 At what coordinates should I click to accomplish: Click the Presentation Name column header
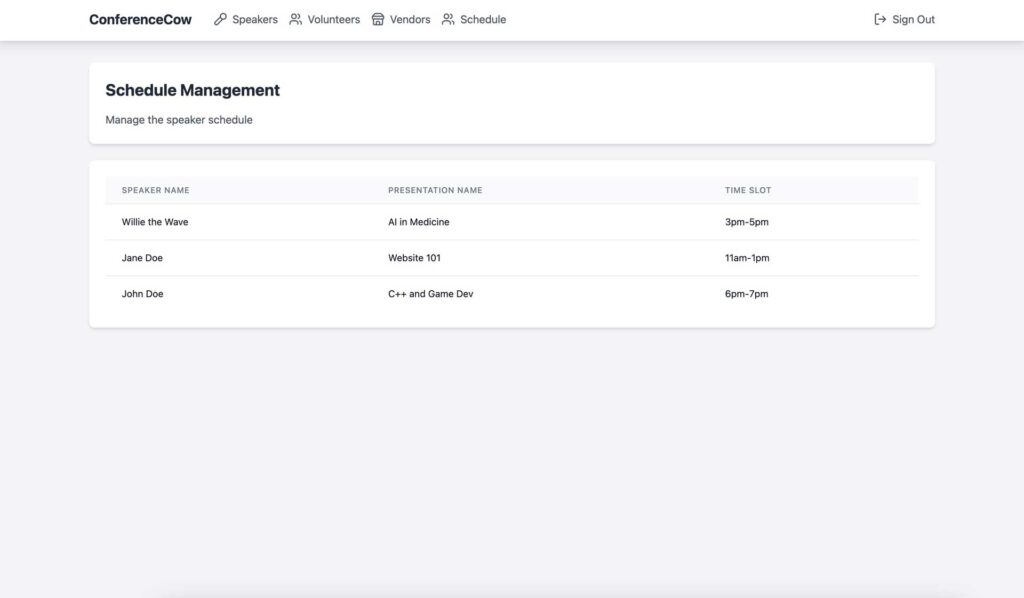click(435, 190)
